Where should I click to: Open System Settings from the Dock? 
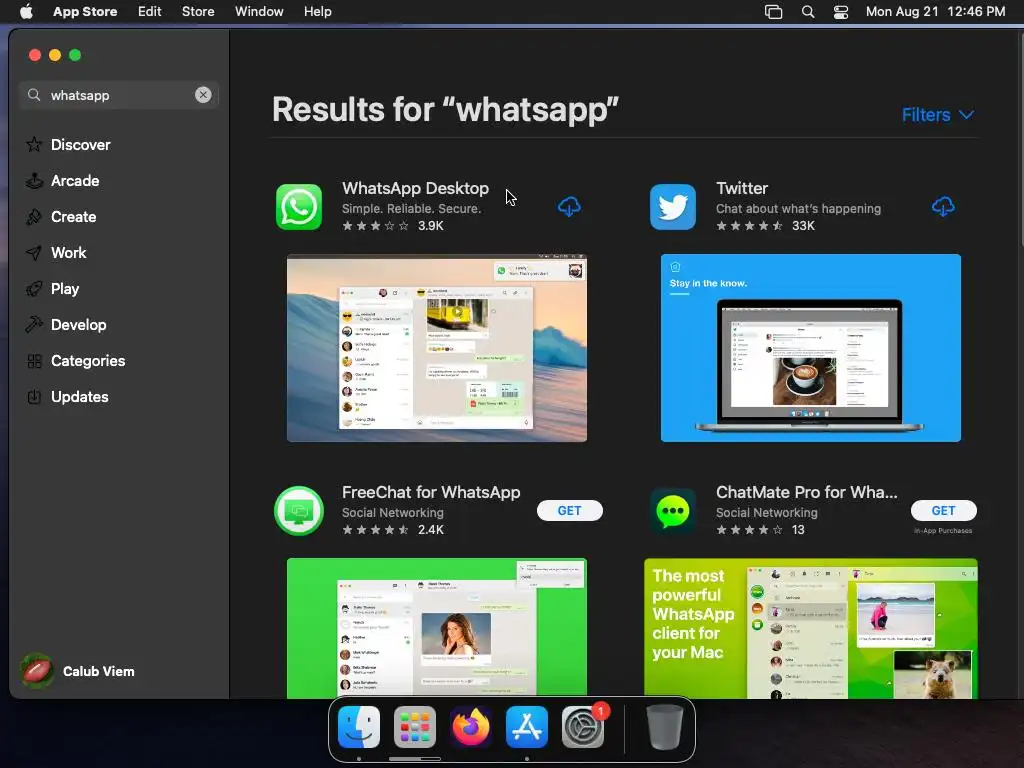[583, 727]
